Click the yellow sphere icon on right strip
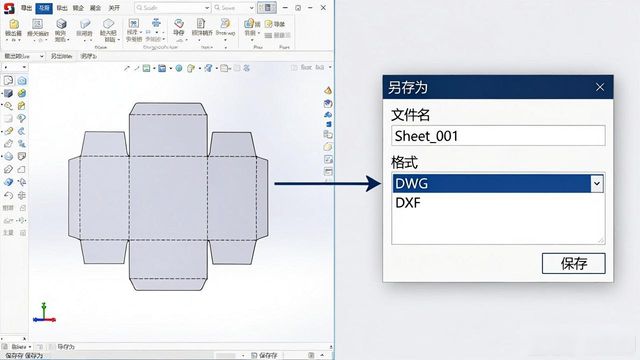640x360 pixels. 328,147
